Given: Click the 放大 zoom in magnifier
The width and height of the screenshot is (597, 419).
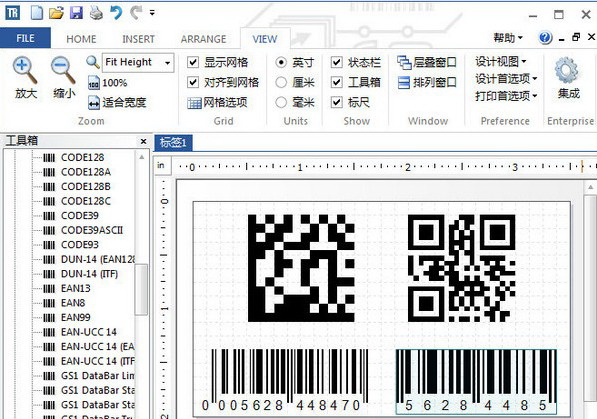Looking at the screenshot, I should point(25,77).
